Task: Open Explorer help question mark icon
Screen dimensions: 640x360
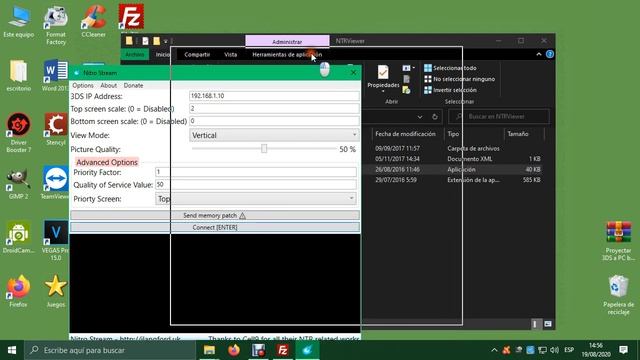Action: pos(550,54)
